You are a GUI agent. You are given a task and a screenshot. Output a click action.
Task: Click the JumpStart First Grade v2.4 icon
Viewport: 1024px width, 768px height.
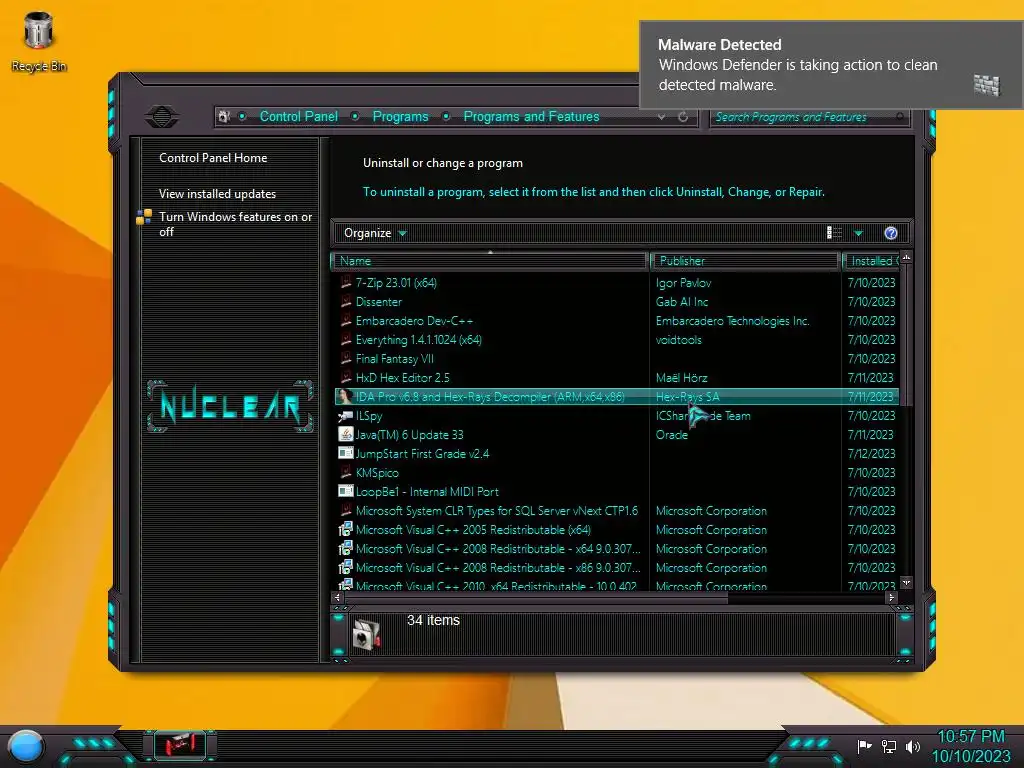click(345, 453)
